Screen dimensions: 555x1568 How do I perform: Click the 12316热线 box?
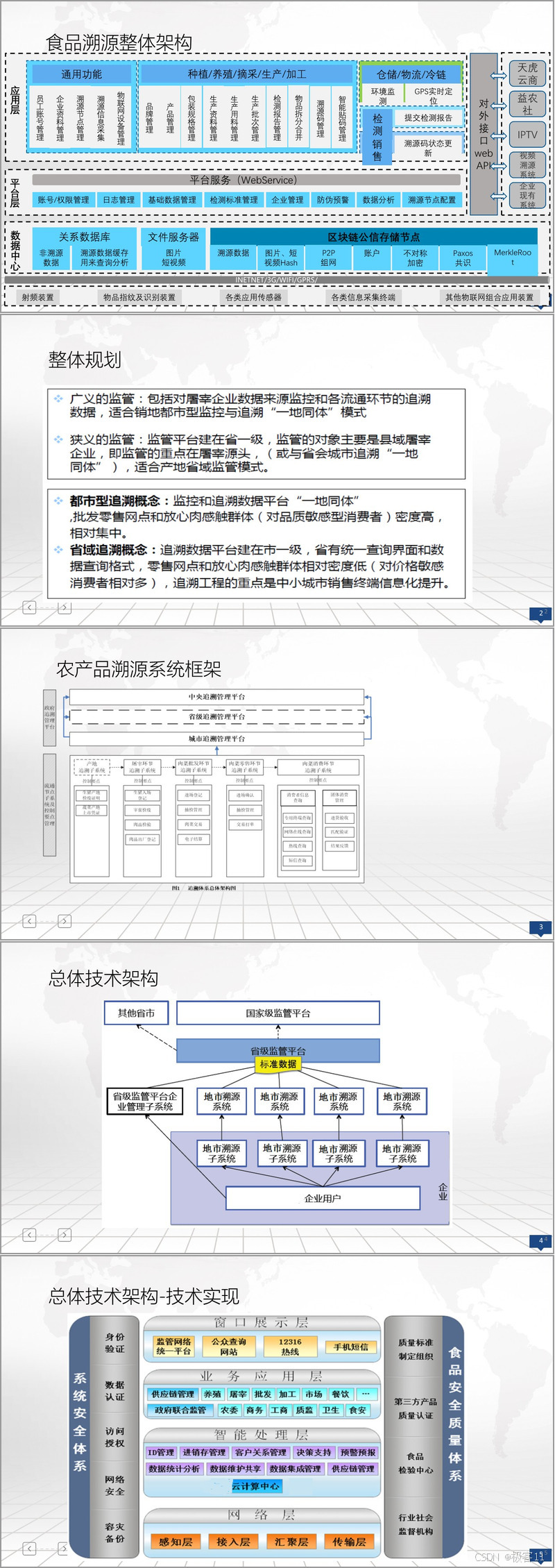click(x=290, y=1347)
